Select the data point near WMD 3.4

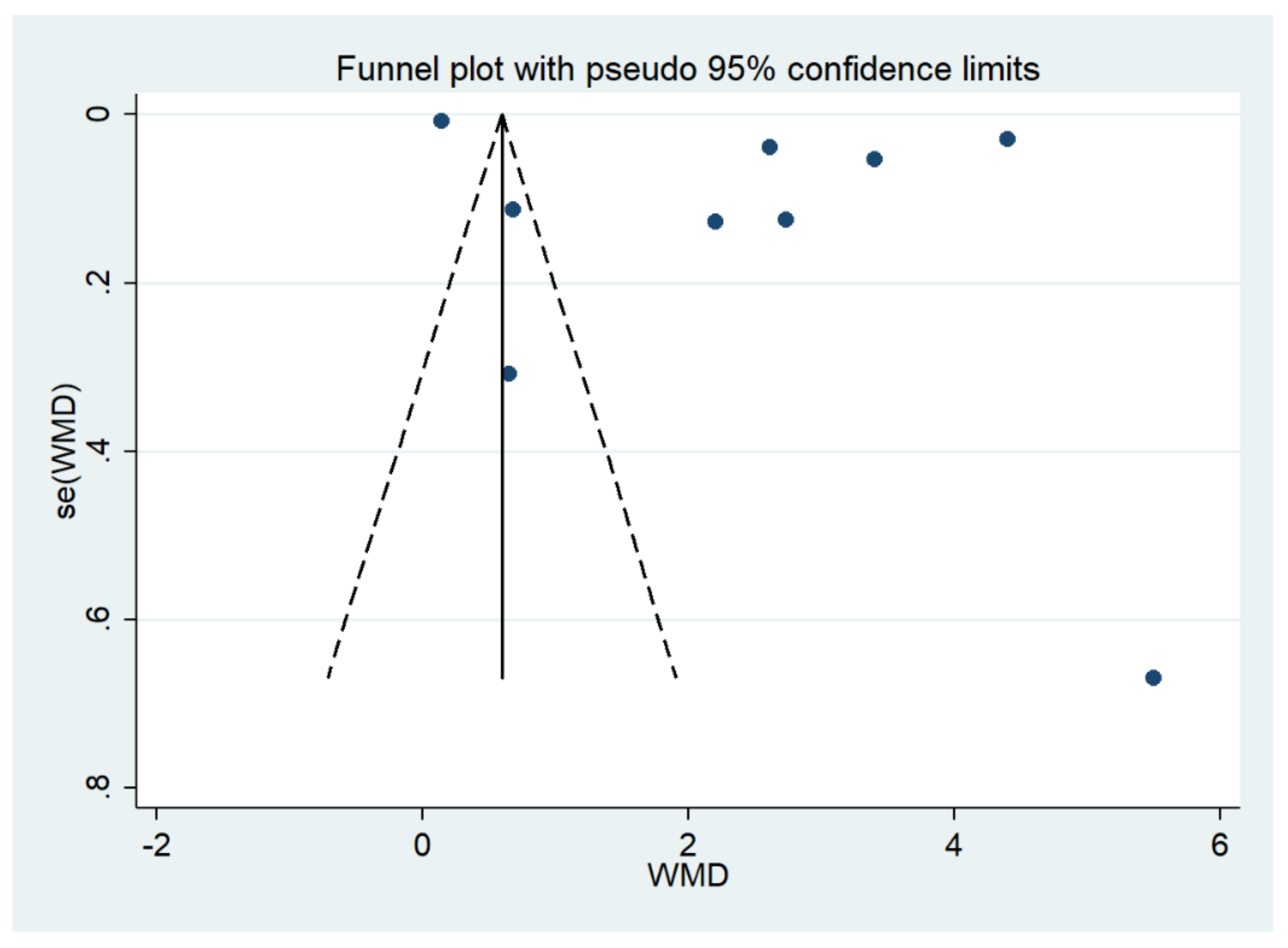click(874, 159)
